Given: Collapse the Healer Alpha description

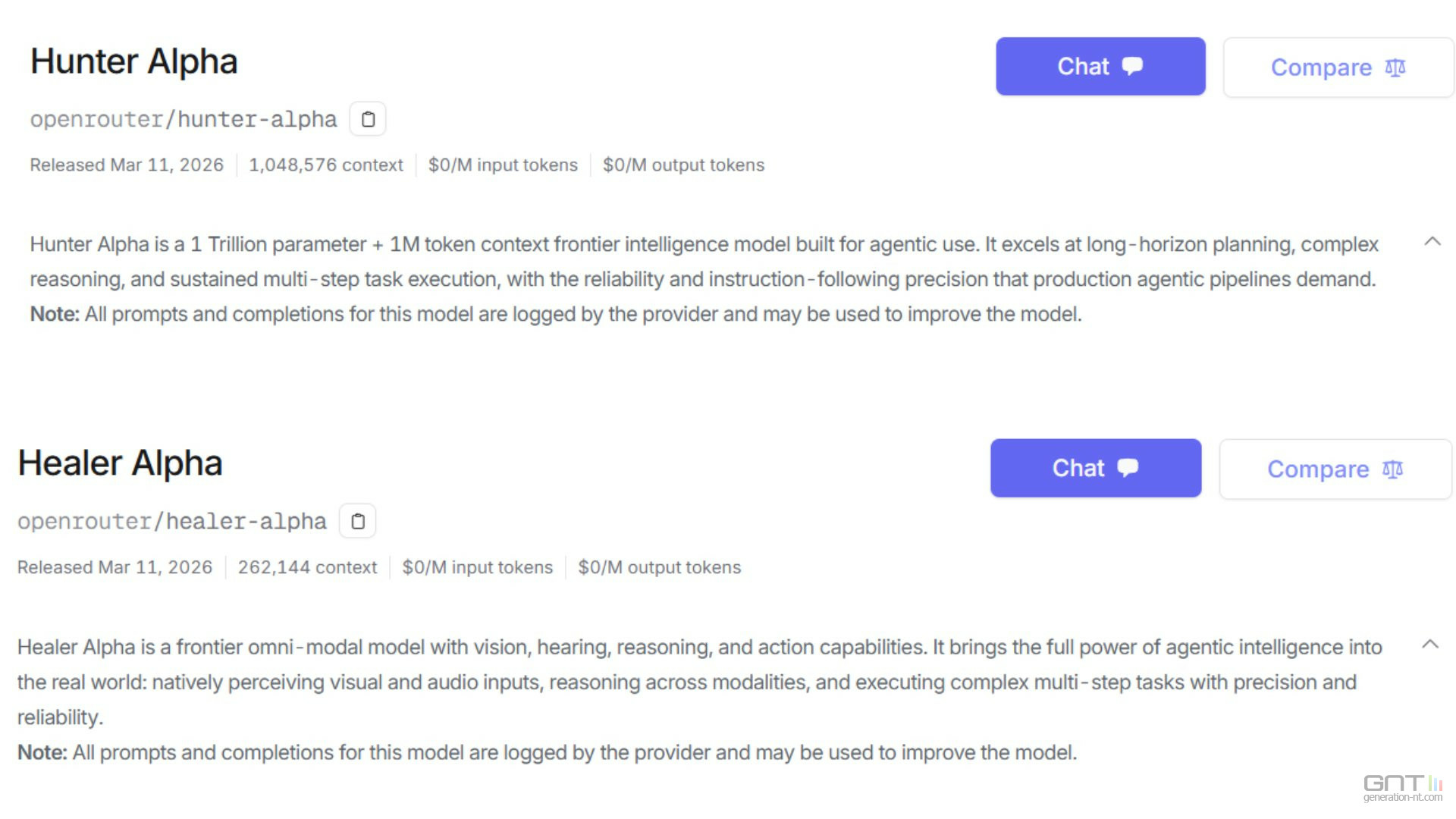Looking at the screenshot, I should (1430, 645).
